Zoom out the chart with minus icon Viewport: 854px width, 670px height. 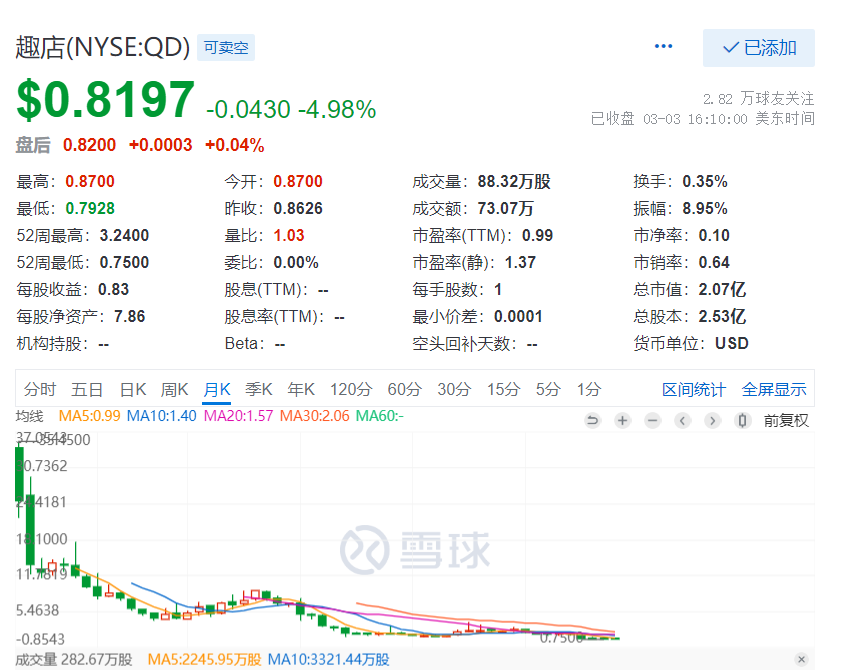point(652,420)
